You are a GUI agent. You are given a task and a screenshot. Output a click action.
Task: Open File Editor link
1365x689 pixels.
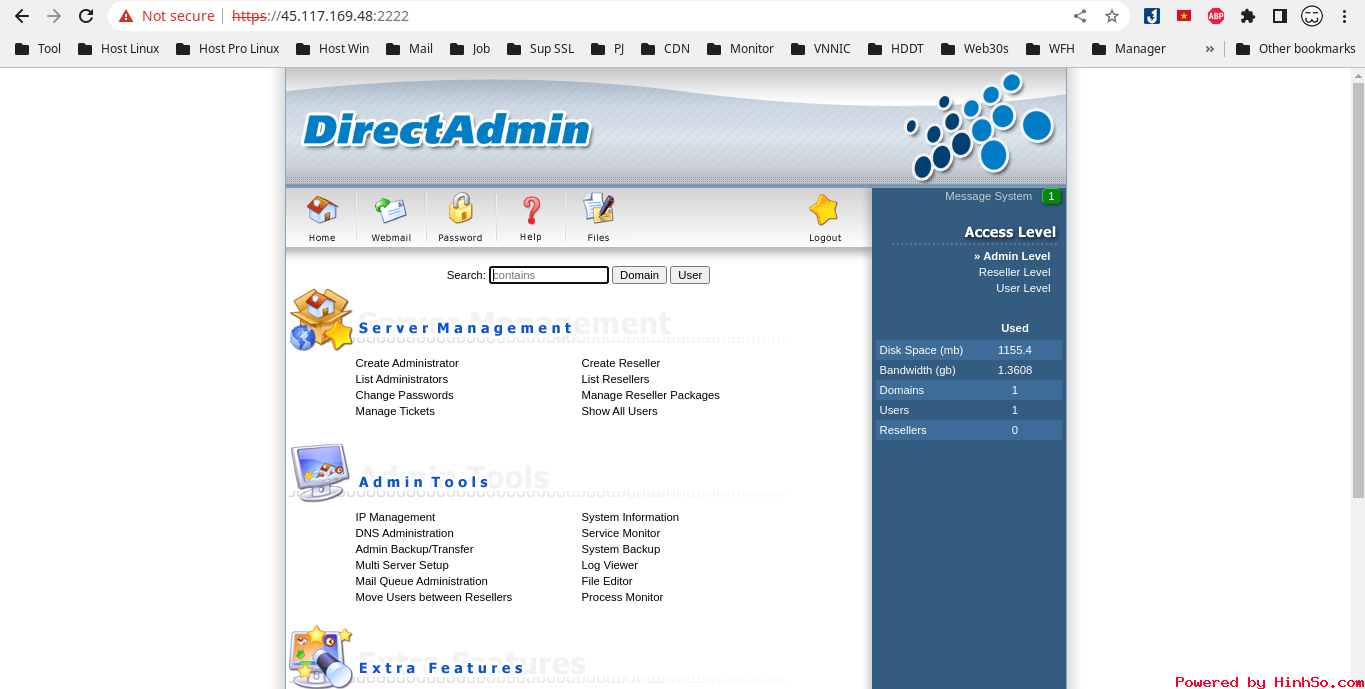(607, 581)
